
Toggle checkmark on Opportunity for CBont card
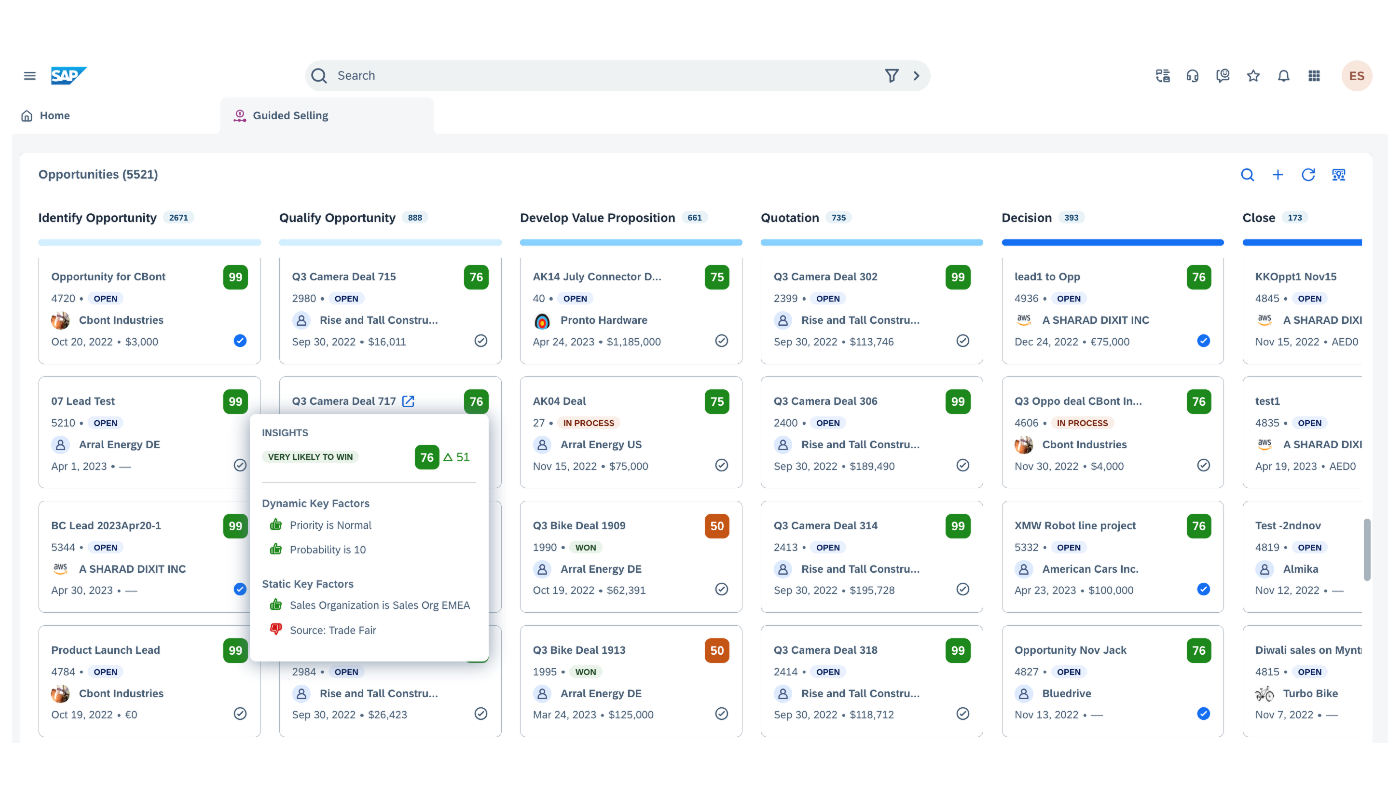240,341
